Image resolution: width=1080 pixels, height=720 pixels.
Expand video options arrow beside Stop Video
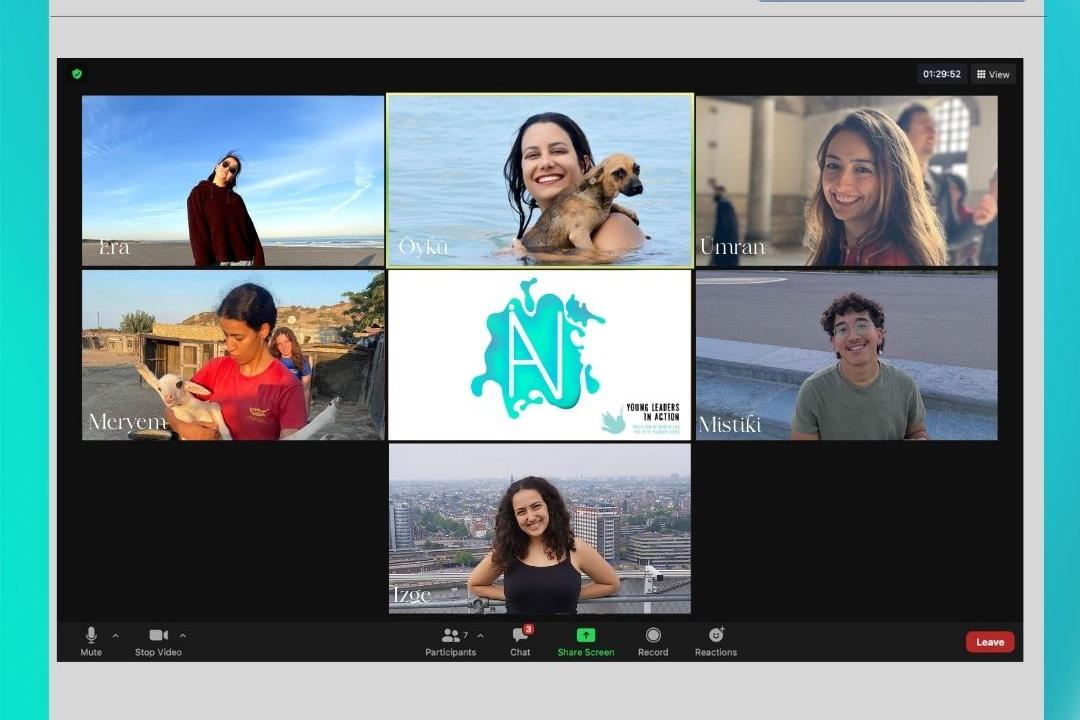click(182, 635)
